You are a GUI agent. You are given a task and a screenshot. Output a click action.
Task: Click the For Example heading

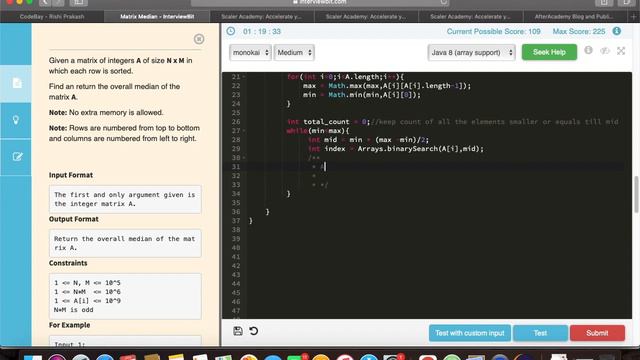click(x=69, y=325)
